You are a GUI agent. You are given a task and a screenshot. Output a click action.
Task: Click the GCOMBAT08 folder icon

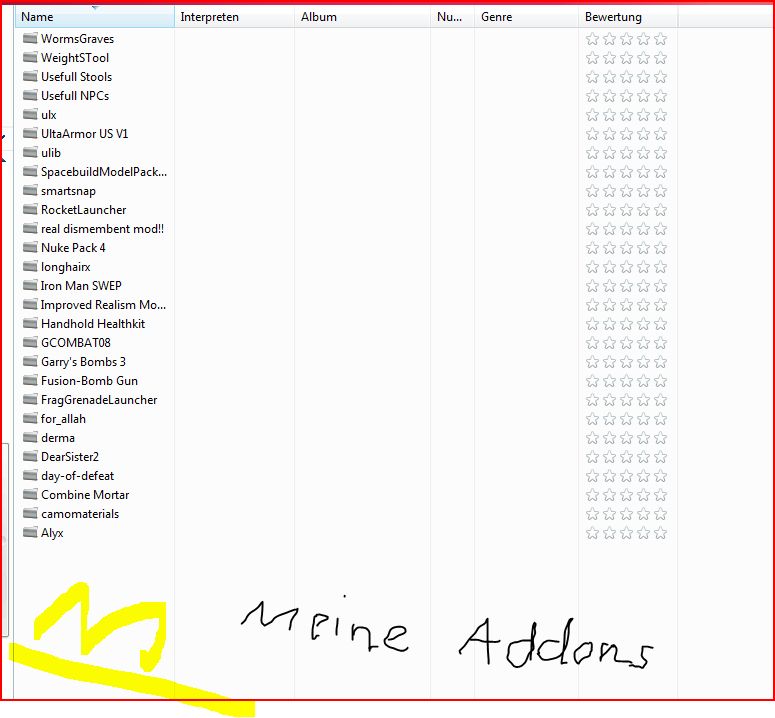(30, 343)
